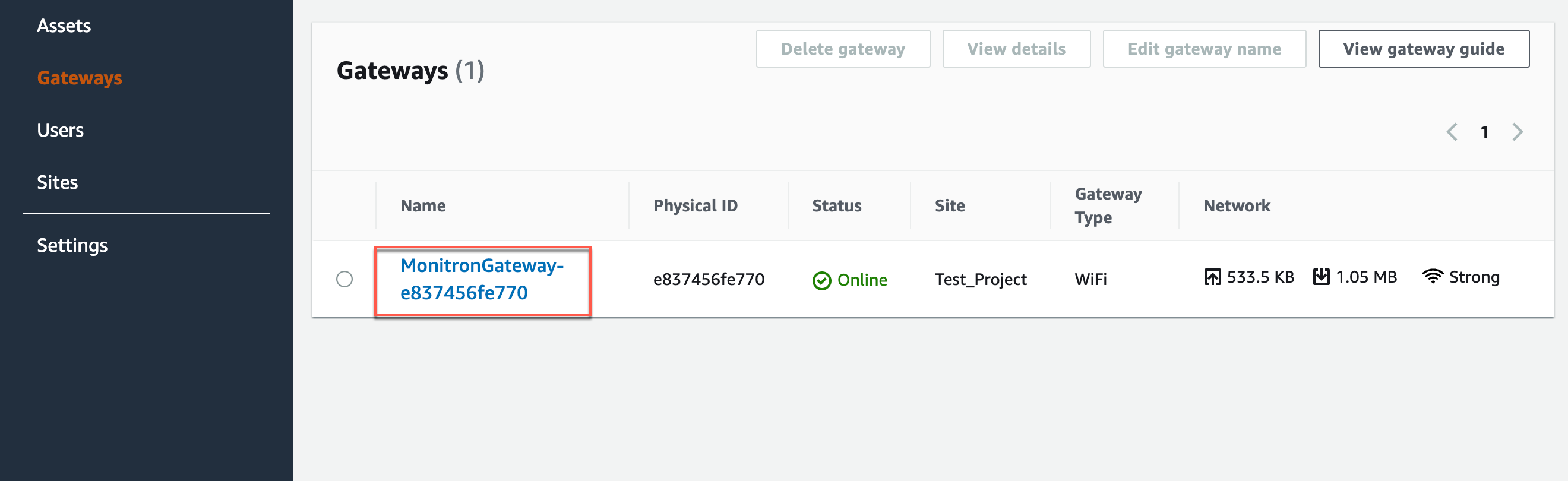Click the right pagination chevron
Screen dimensions: 1568x481
coord(1517,132)
